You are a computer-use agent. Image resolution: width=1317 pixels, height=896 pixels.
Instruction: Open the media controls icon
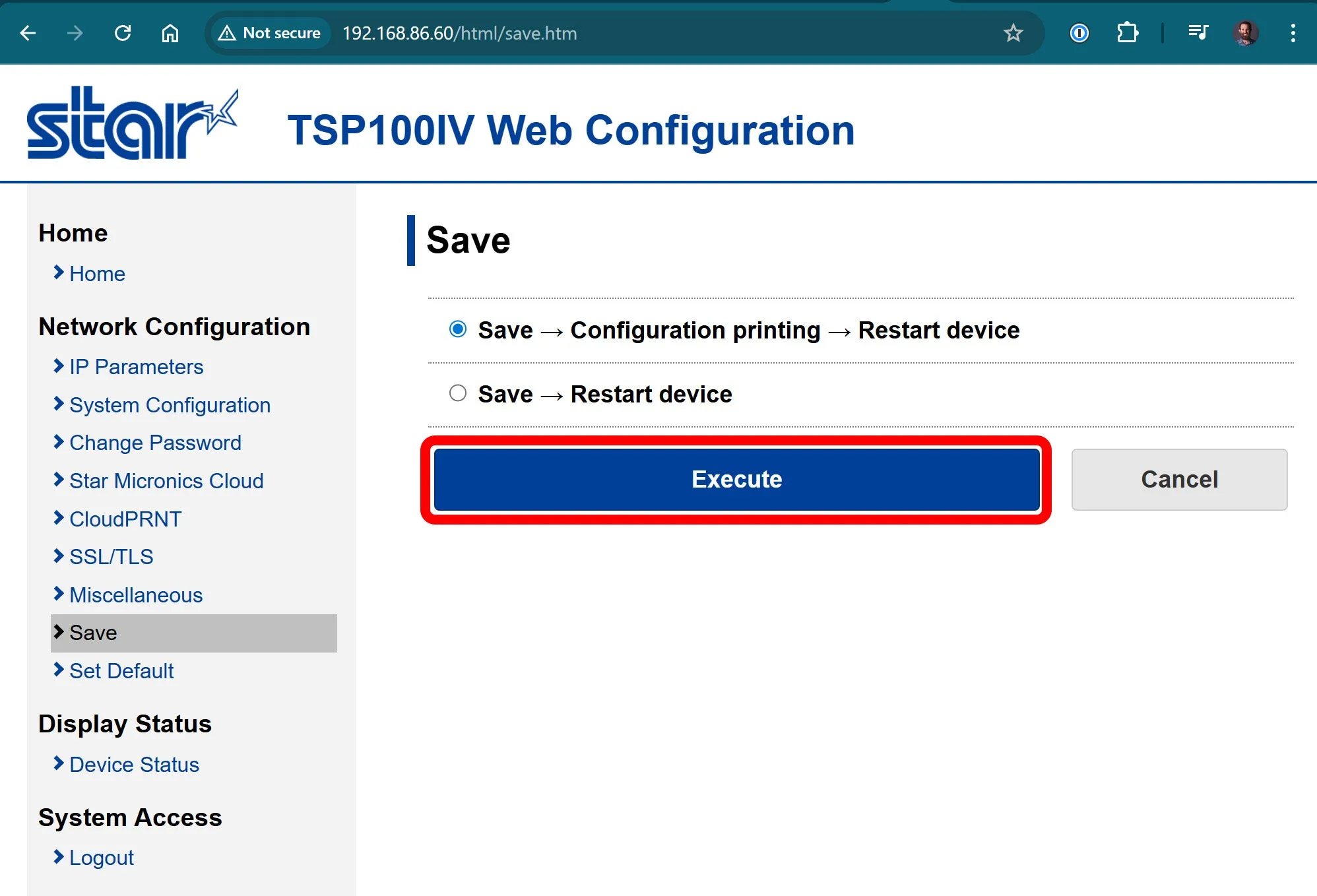(x=1198, y=33)
